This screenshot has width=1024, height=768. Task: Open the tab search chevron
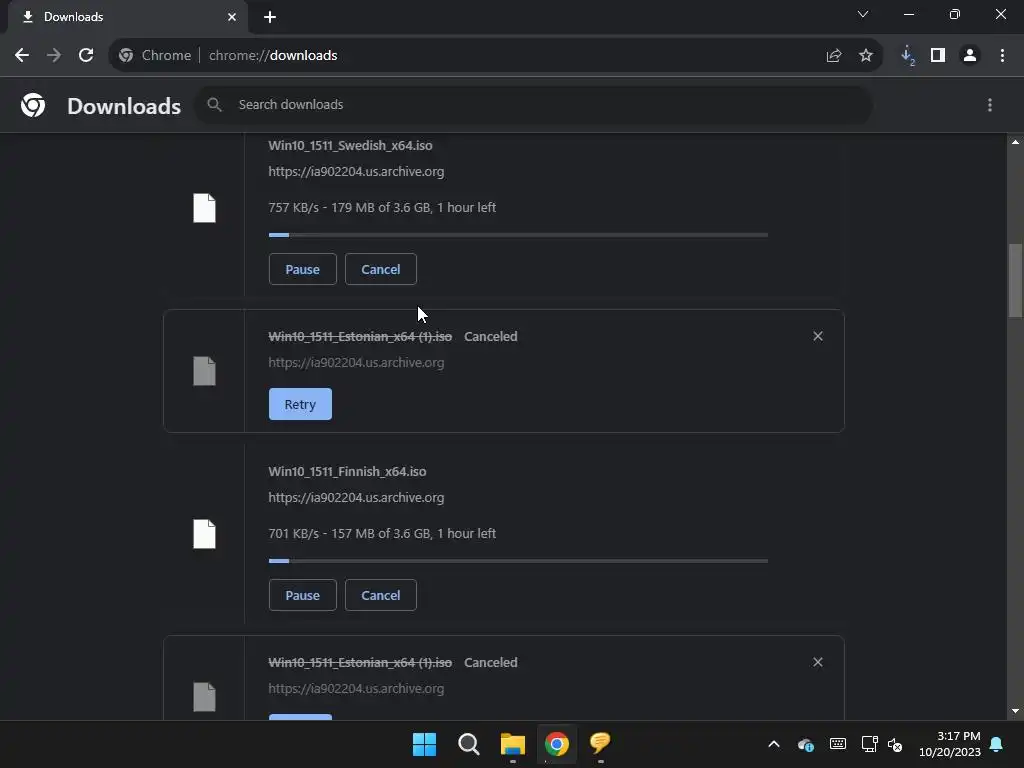[863, 14]
